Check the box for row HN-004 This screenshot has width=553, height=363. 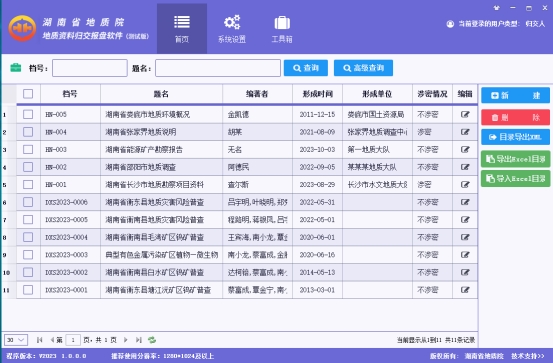[x=28, y=132]
